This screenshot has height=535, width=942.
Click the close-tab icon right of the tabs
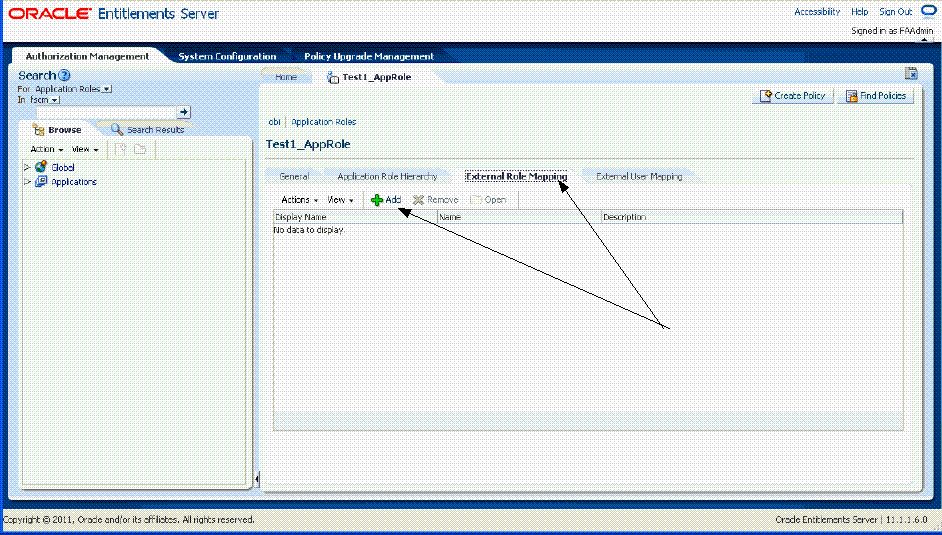click(911, 74)
